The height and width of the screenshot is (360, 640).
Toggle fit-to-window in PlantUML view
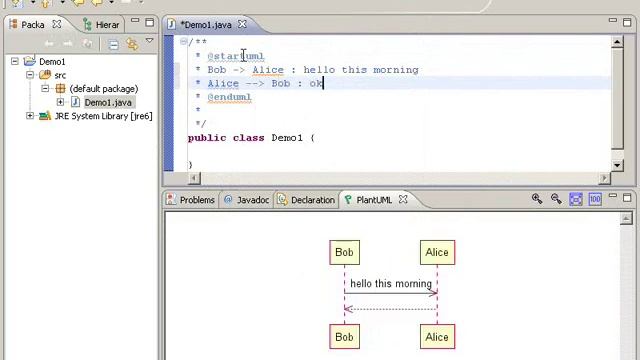[576, 199]
